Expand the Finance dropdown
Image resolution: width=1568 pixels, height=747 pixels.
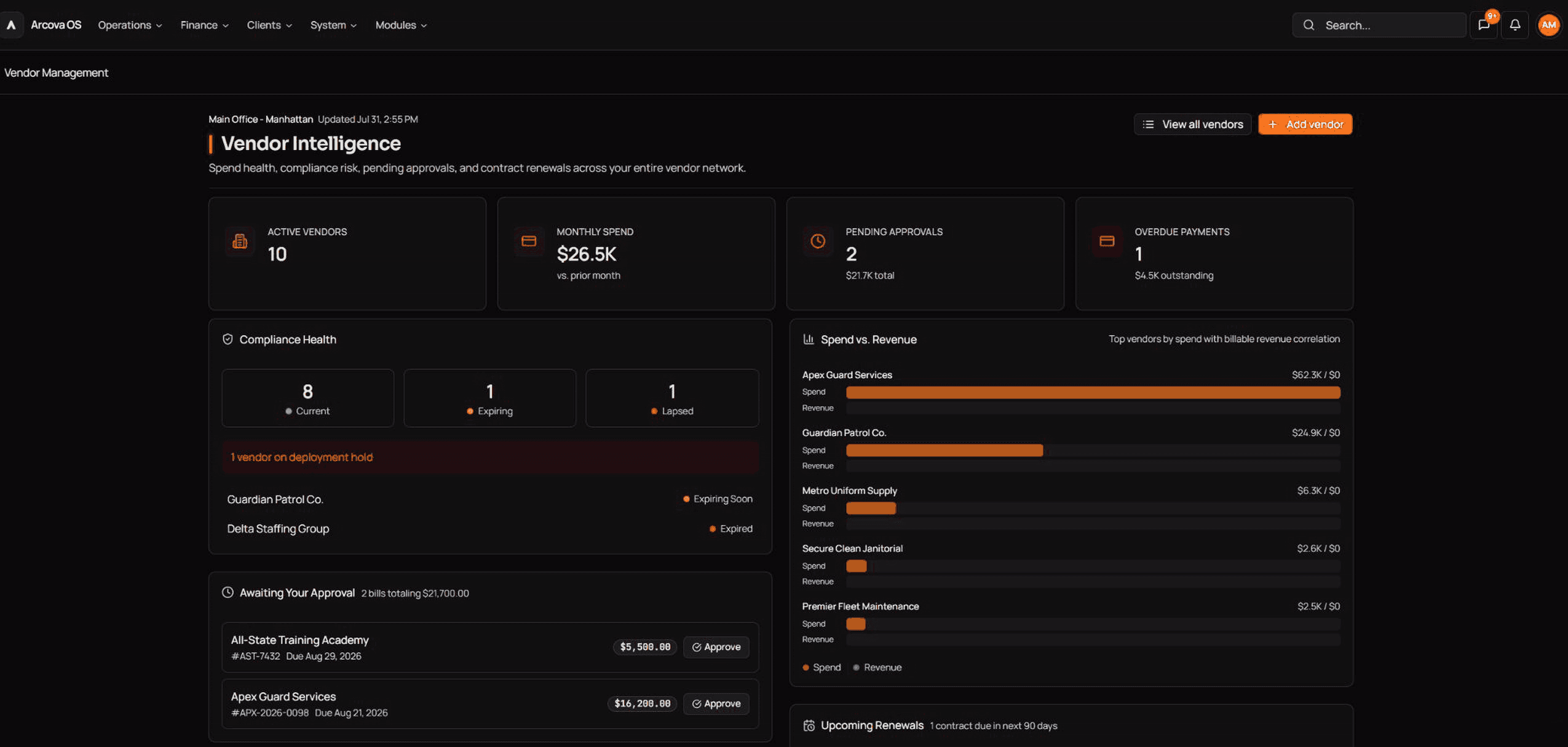(x=204, y=25)
